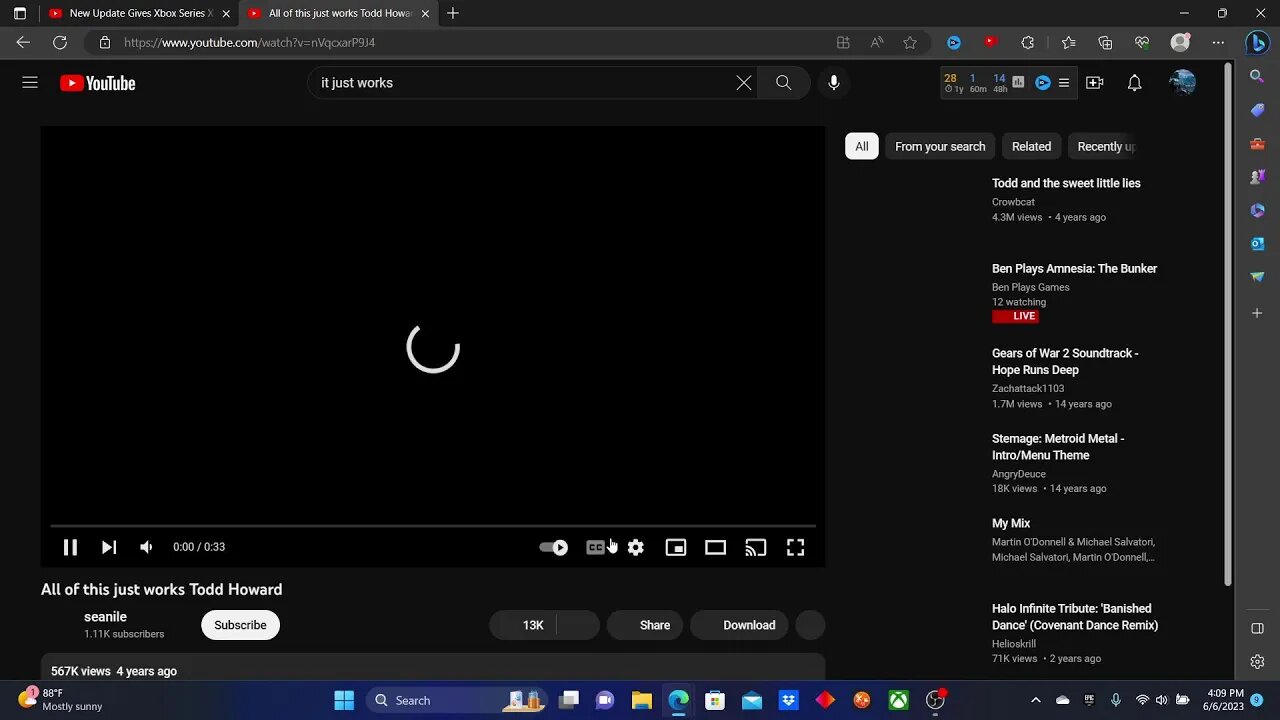The image size is (1280, 720).
Task: Open Outlook in Edge sidebar
Action: [x=1257, y=243]
